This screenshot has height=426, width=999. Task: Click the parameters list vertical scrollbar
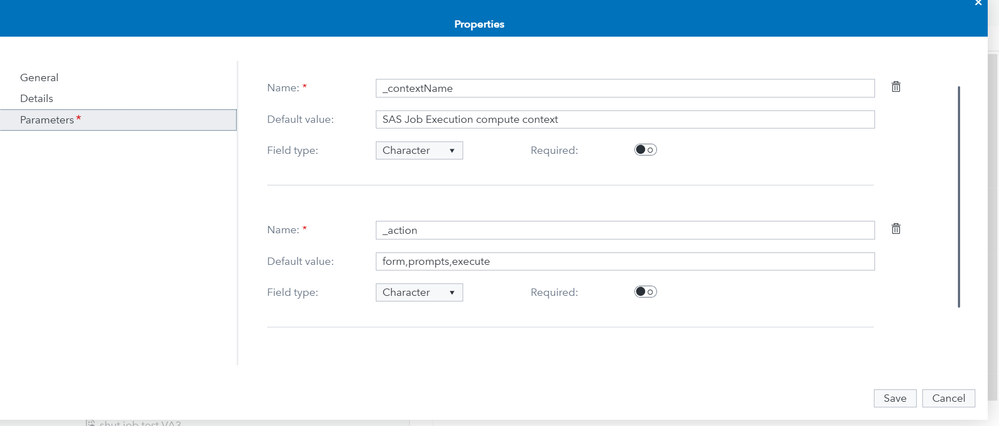(x=959, y=197)
